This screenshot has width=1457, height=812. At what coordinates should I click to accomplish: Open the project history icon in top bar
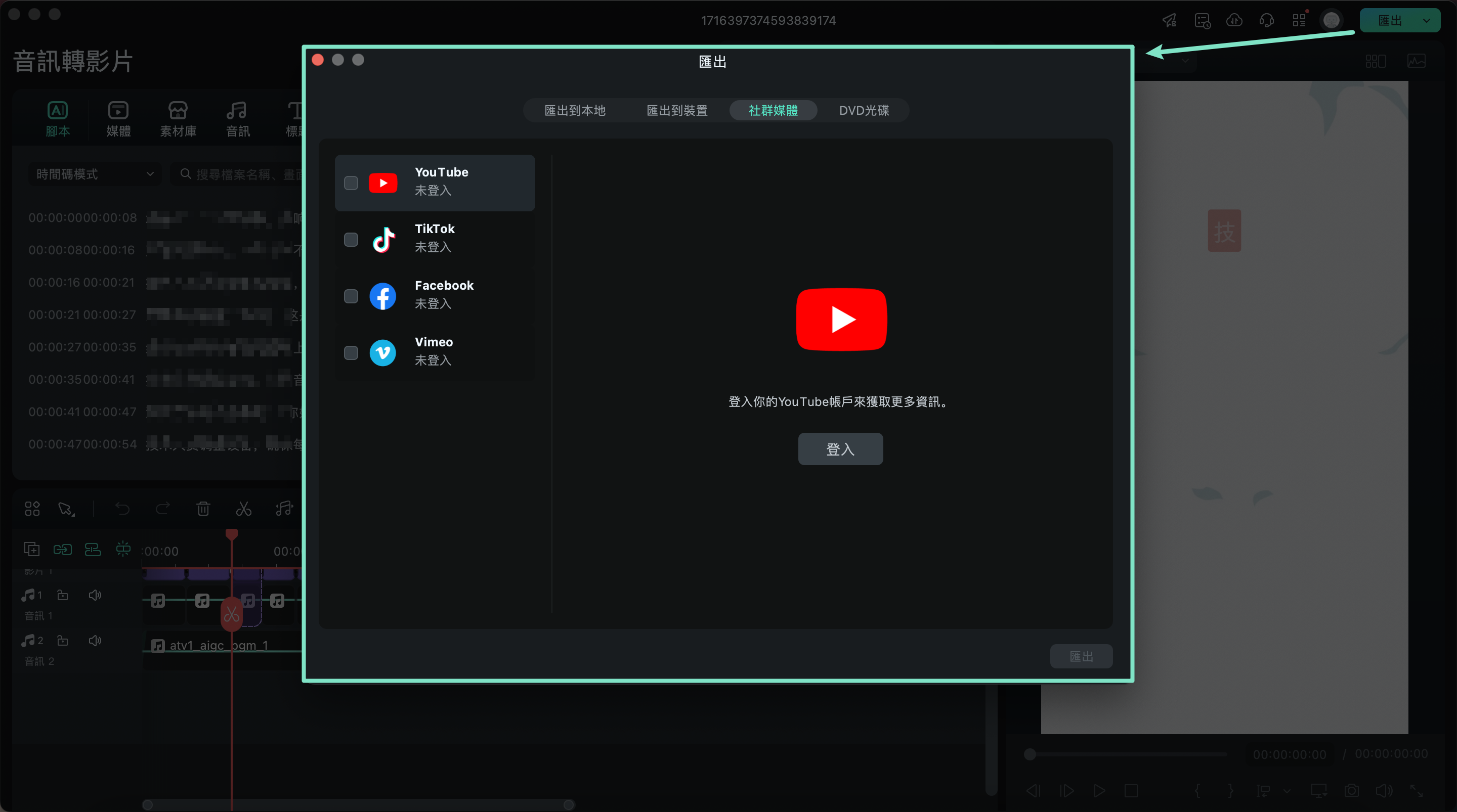tap(1202, 20)
